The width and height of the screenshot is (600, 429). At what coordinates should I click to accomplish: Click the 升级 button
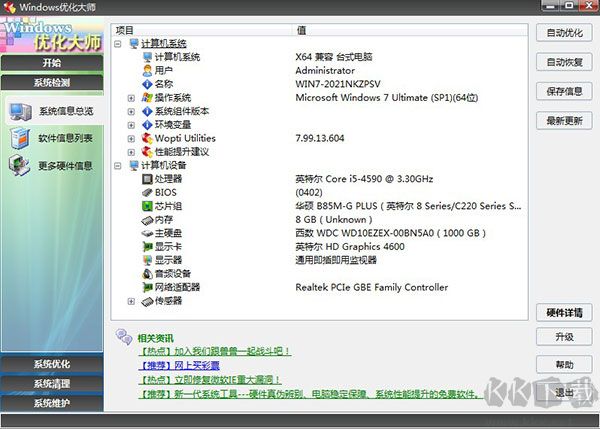[x=564, y=337]
